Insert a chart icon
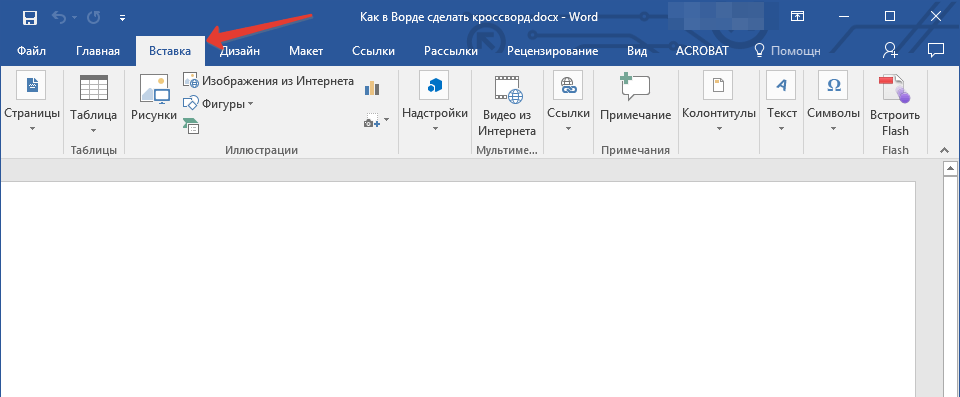Image resolution: width=960 pixels, height=397 pixels. point(372,88)
